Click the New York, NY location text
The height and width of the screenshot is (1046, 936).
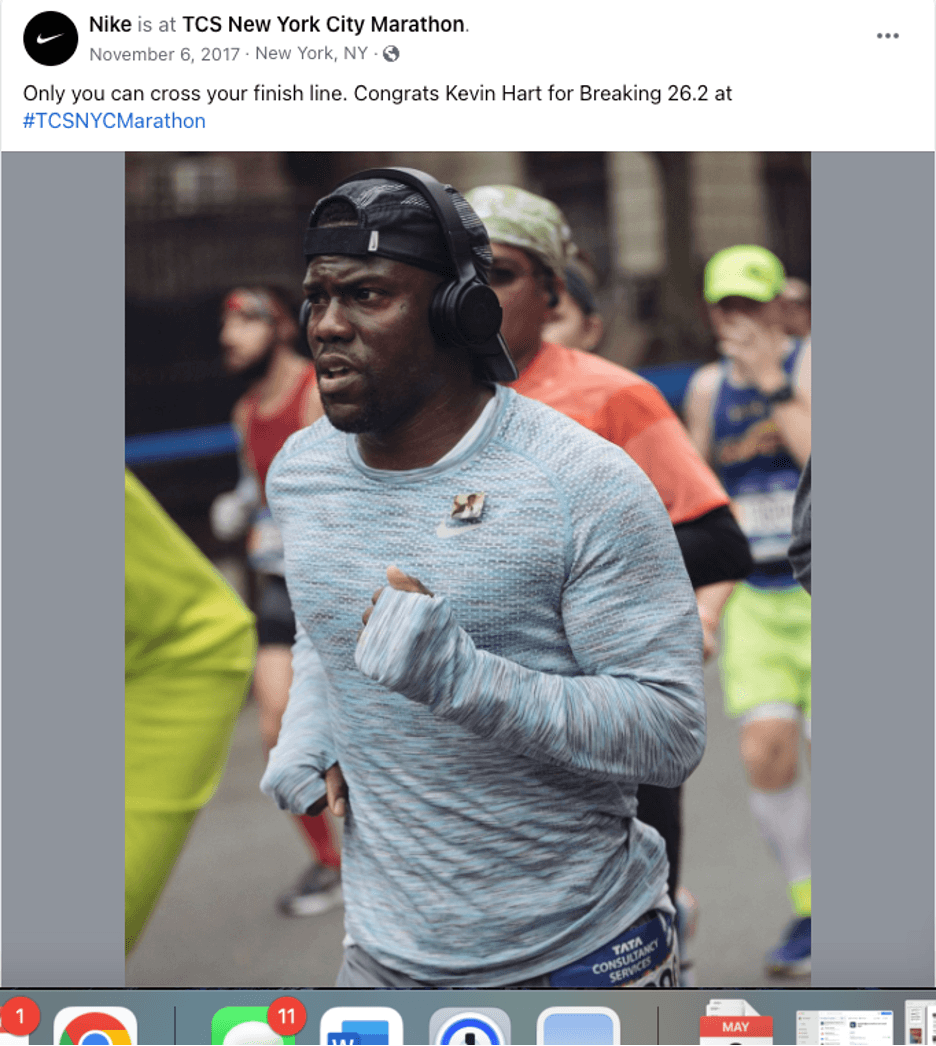(x=312, y=53)
